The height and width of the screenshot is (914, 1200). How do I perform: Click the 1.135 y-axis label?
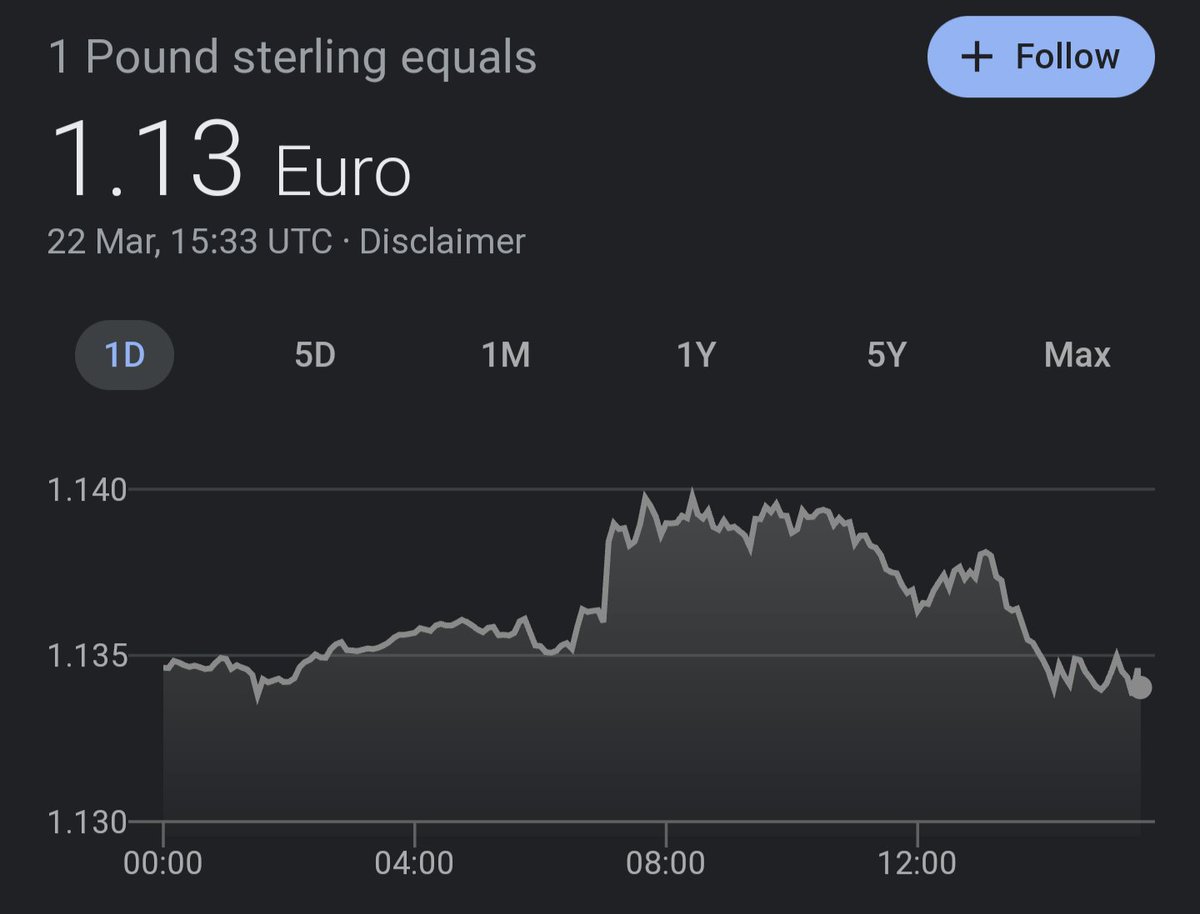tap(87, 657)
